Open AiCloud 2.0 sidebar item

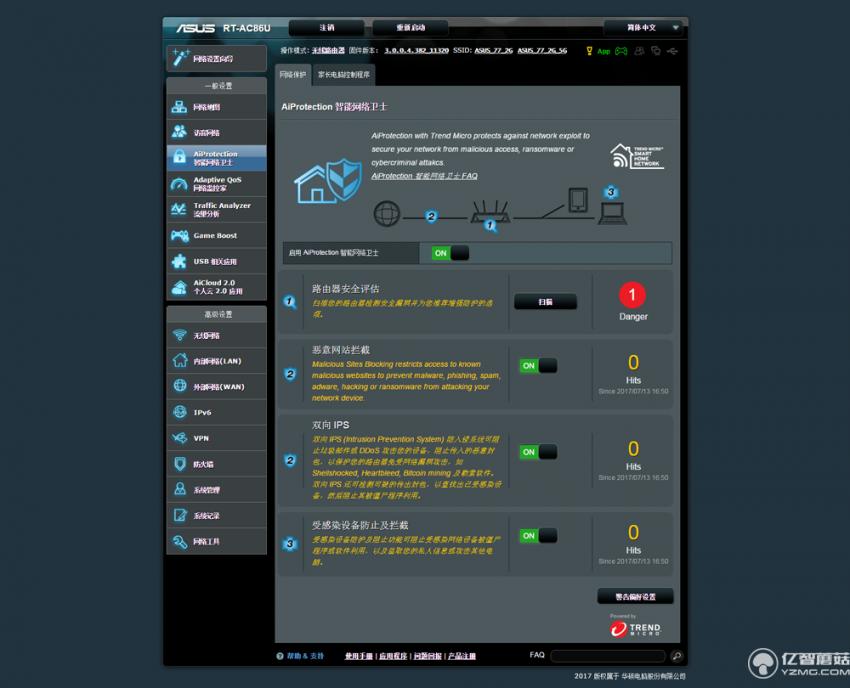(216, 287)
